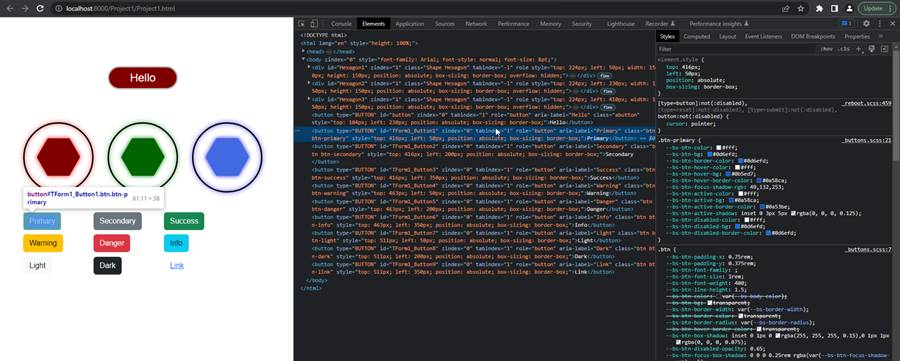Viewport: 900px width, 361px height.
Task: Click the Filter field in Styles pane
Action: click(738, 49)
